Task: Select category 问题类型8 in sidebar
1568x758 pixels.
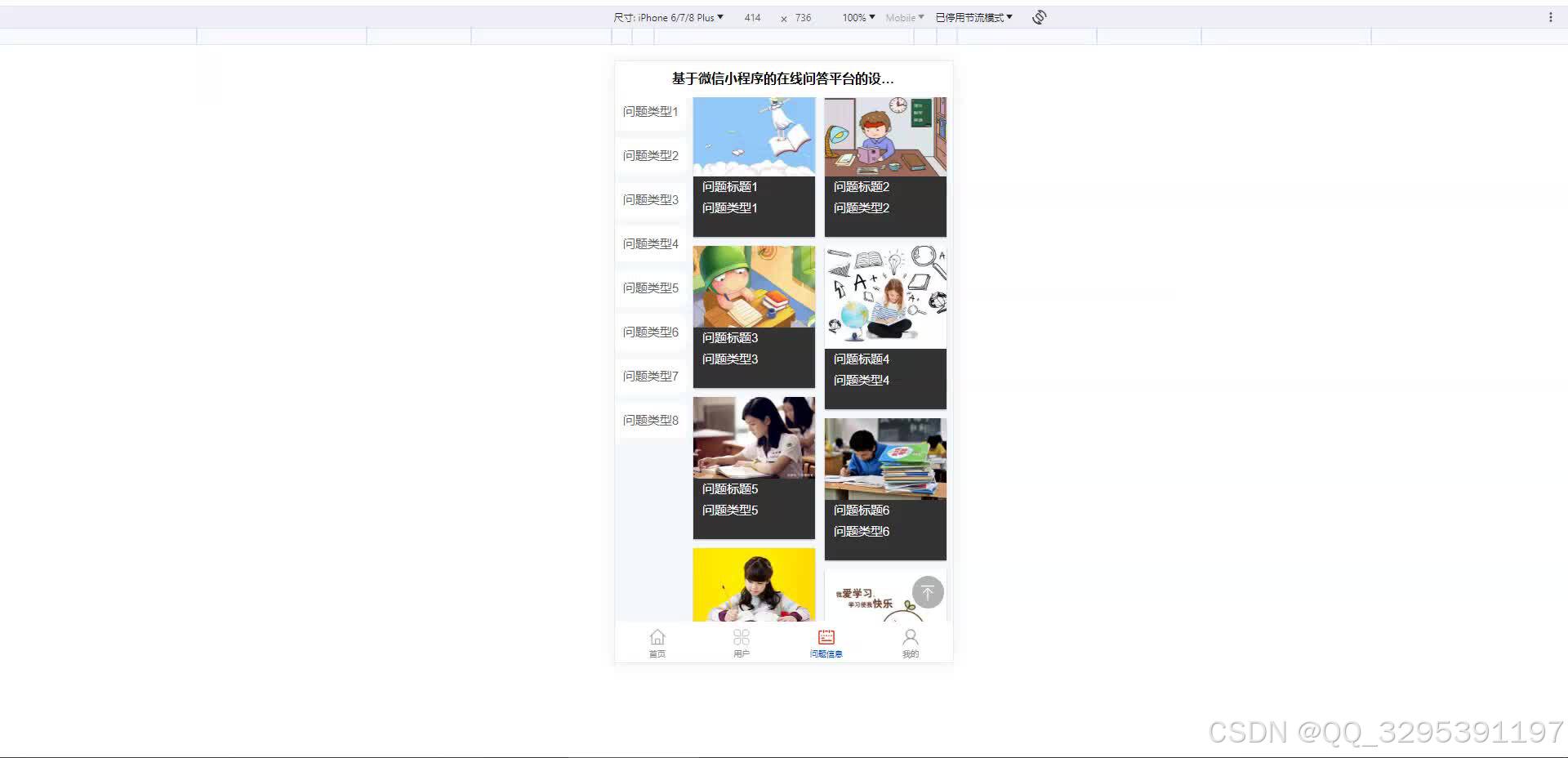Action: tap(651, 421)
